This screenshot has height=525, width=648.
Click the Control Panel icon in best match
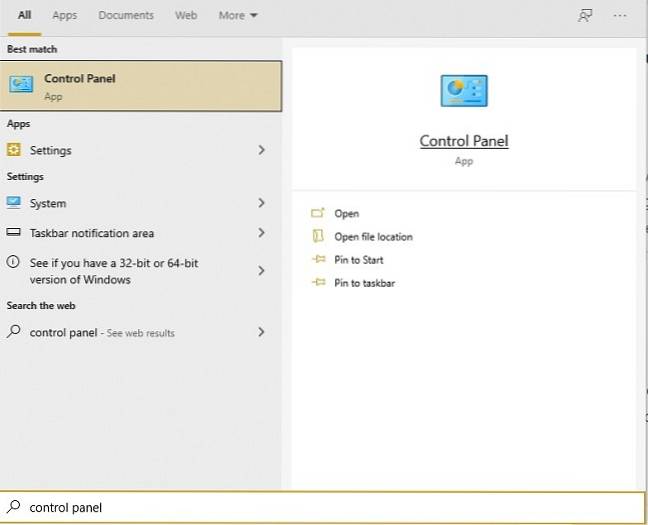point(21,85)
